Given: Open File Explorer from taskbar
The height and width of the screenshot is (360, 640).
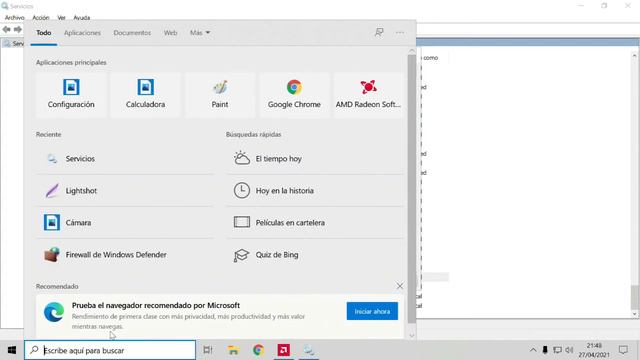Looking at the screenshot, I should (x=233, y=350).
